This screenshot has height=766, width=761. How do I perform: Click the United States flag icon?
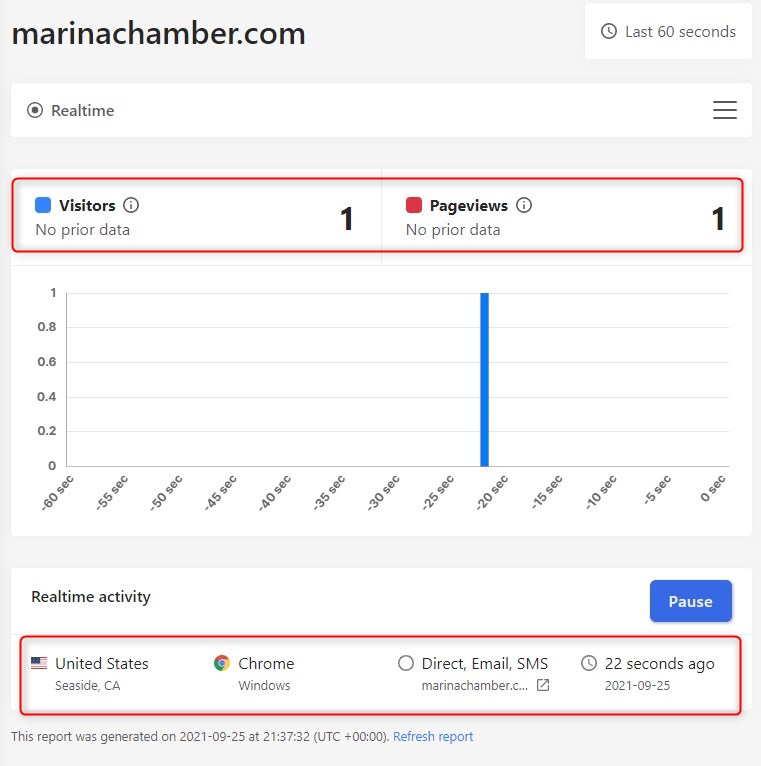click(x=39, y=663)
